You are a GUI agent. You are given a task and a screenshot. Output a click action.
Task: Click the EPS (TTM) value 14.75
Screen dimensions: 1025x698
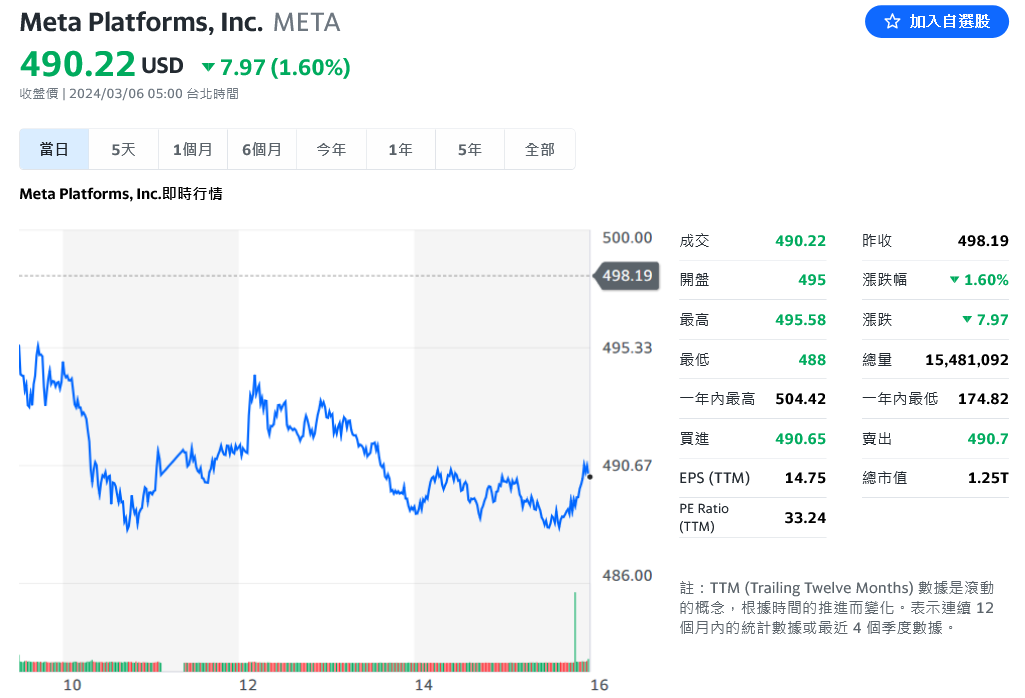coord(805,478)
